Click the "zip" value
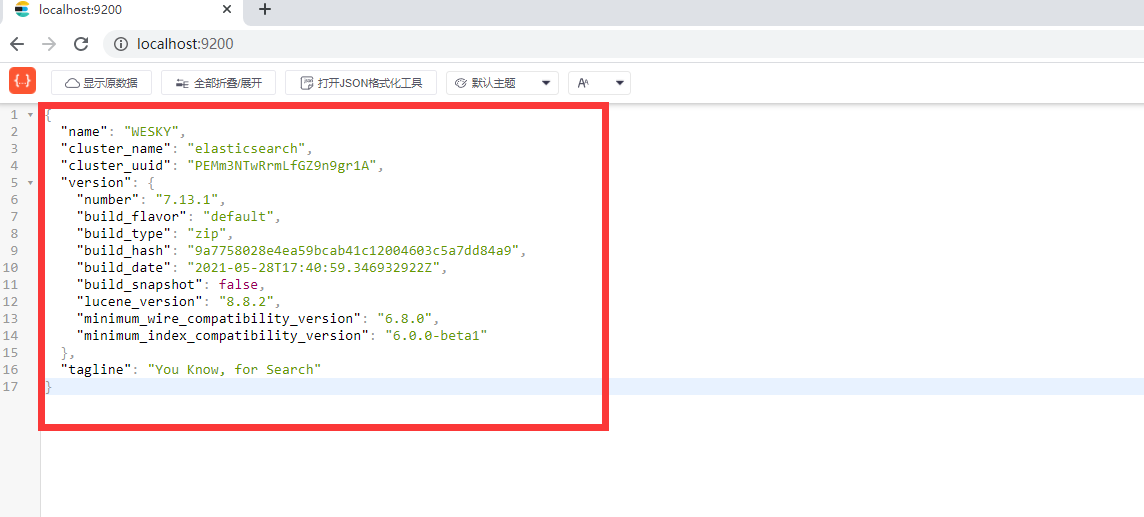 pos(206,233)
